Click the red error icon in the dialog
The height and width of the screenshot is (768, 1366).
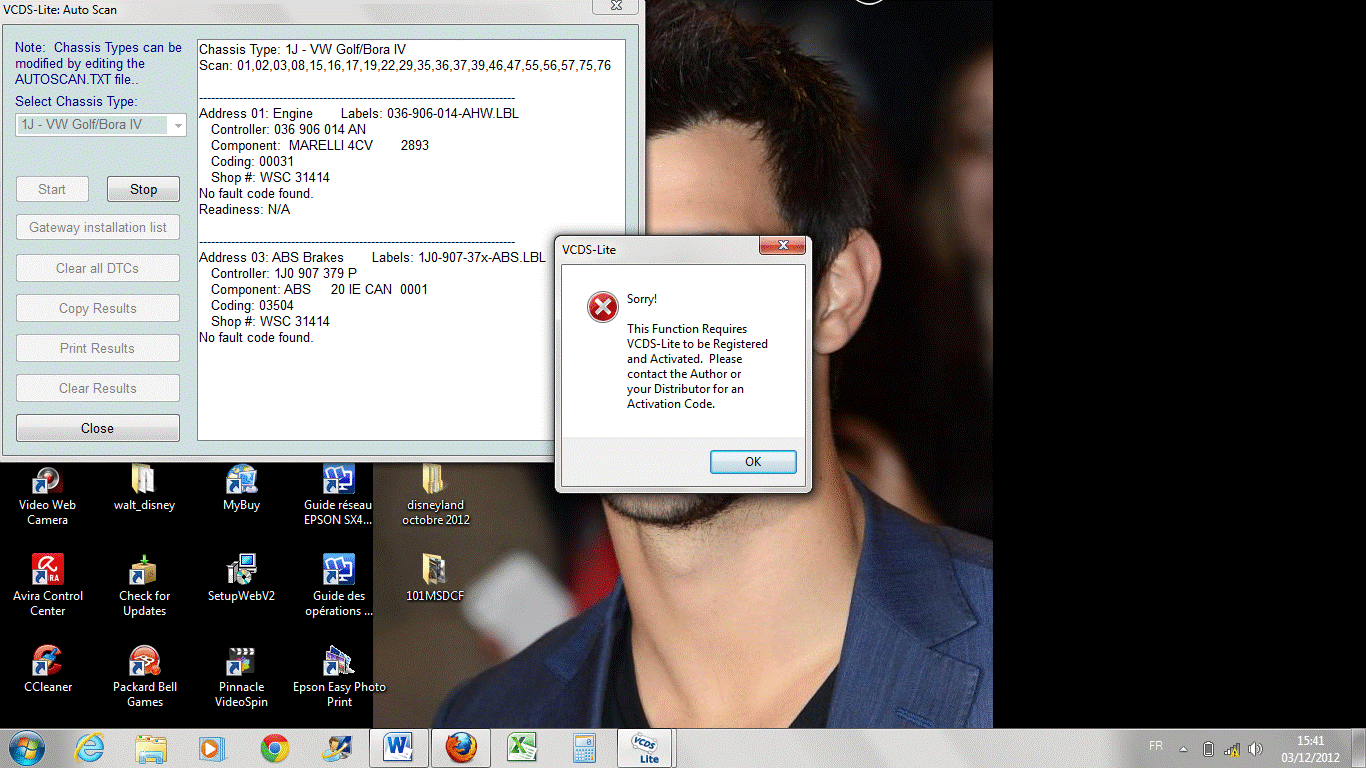click(603, 307)
